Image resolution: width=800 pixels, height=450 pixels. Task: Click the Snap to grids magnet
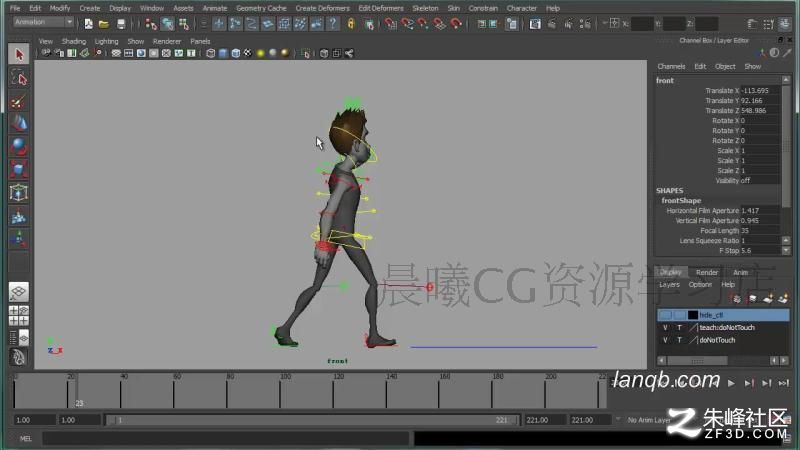390,23
